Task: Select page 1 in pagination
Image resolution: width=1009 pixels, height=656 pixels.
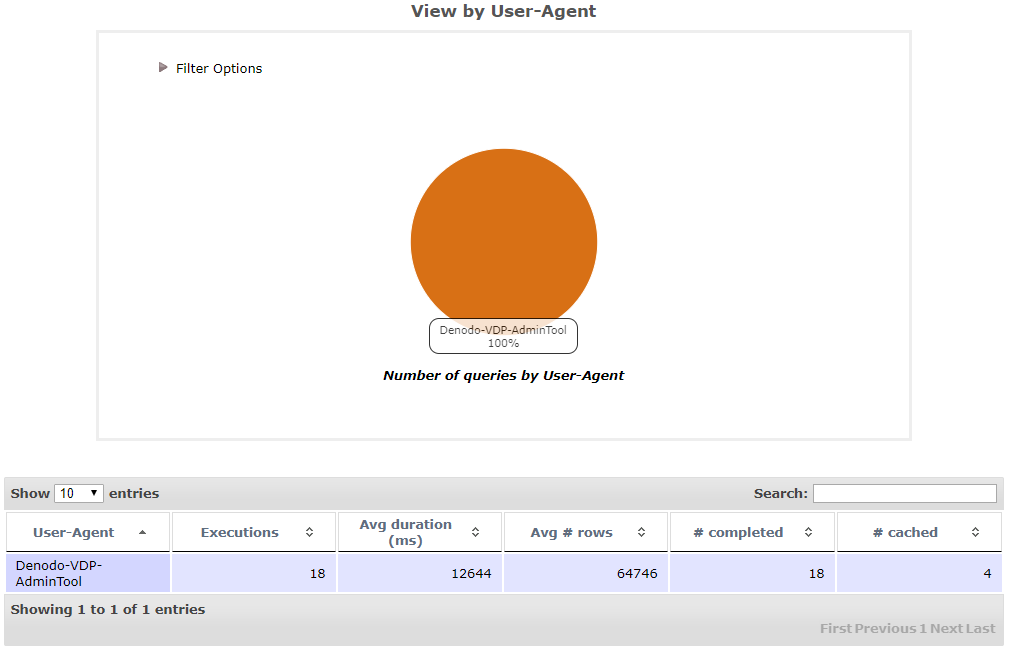Action: click(923, 628)
